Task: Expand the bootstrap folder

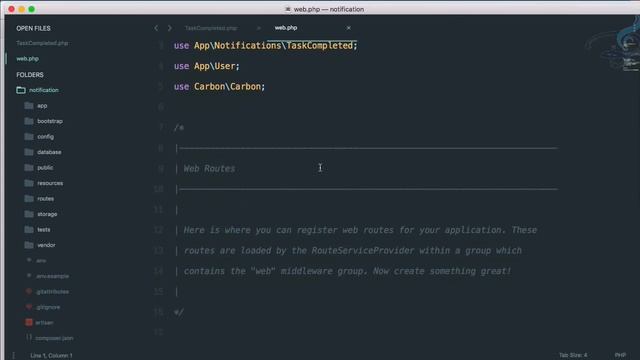Action: (x=44, y=121)
